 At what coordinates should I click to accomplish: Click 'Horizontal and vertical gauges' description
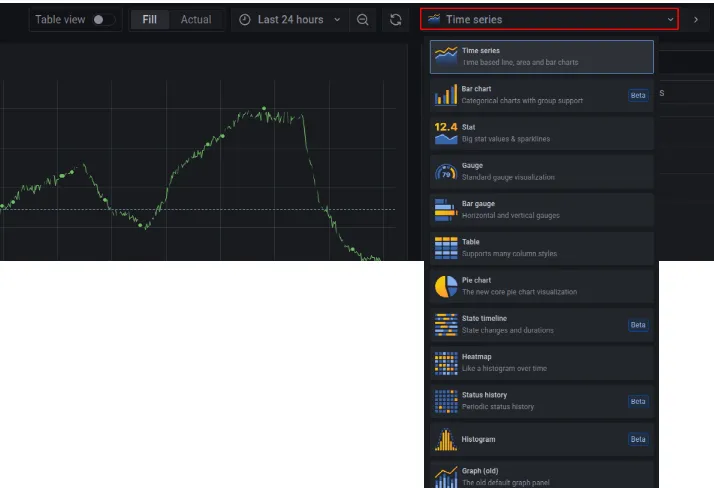tap(510, 215)
